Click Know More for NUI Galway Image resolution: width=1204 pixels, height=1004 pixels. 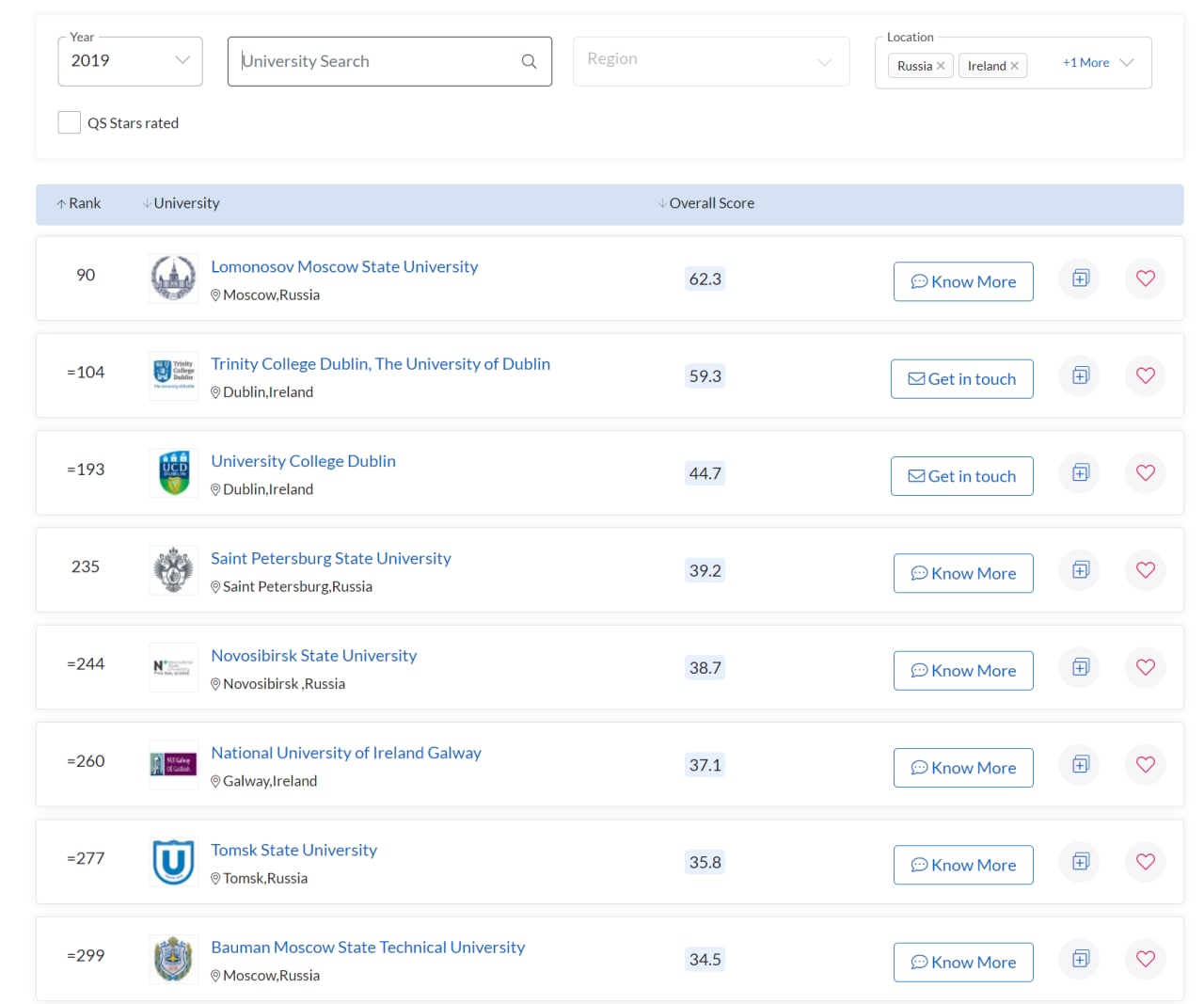coord(963,768)
